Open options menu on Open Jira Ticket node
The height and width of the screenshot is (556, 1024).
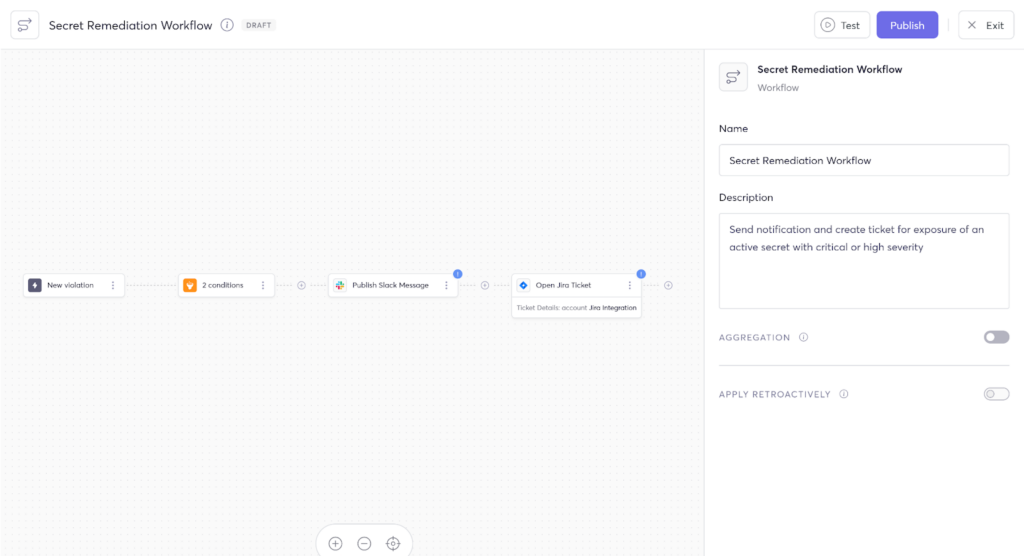[x=629, y=285]
